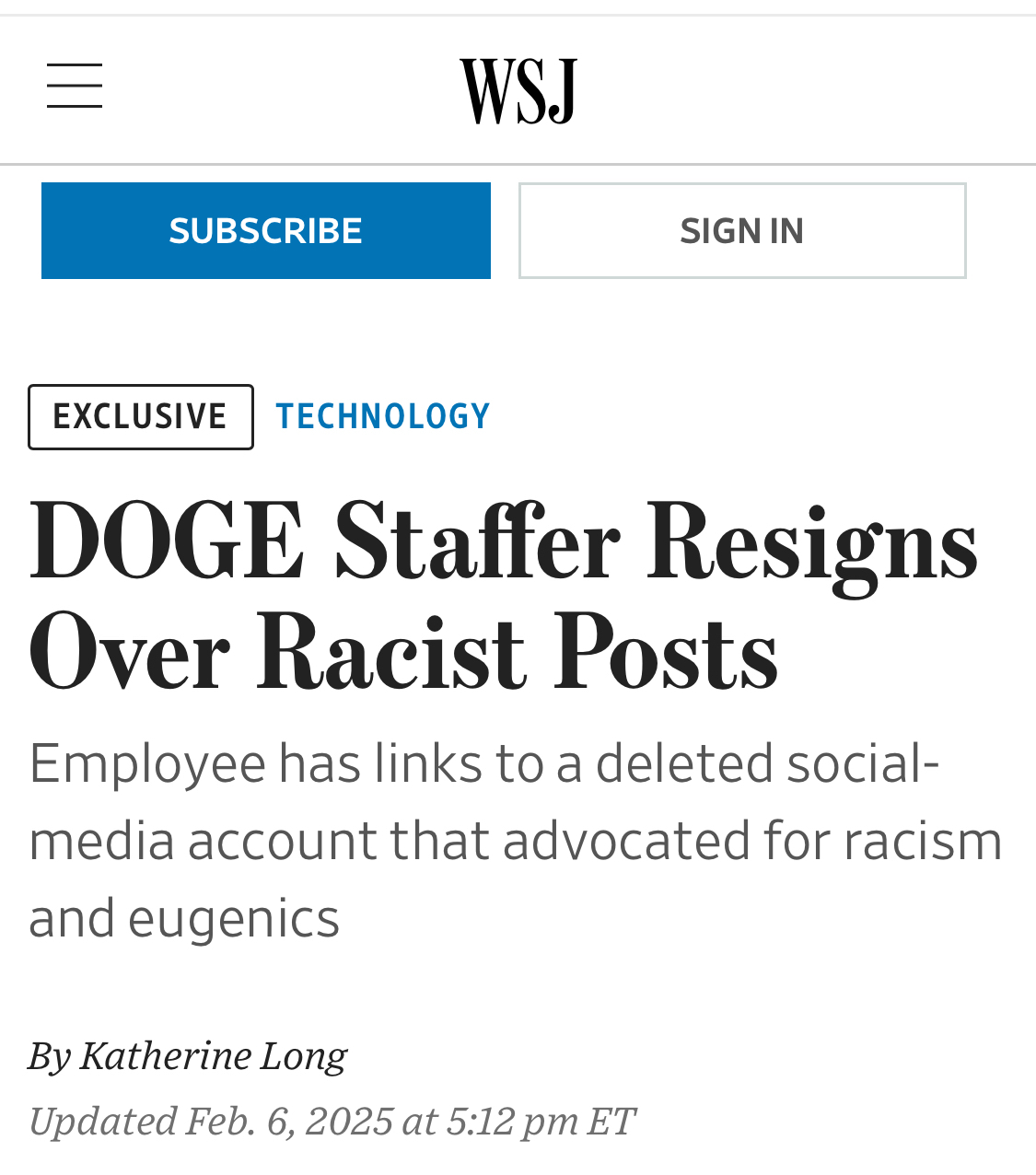Screen dimensions: 1036x1175
Task: Click the word "Staffer" in the headline
Action: click(477, 543)
